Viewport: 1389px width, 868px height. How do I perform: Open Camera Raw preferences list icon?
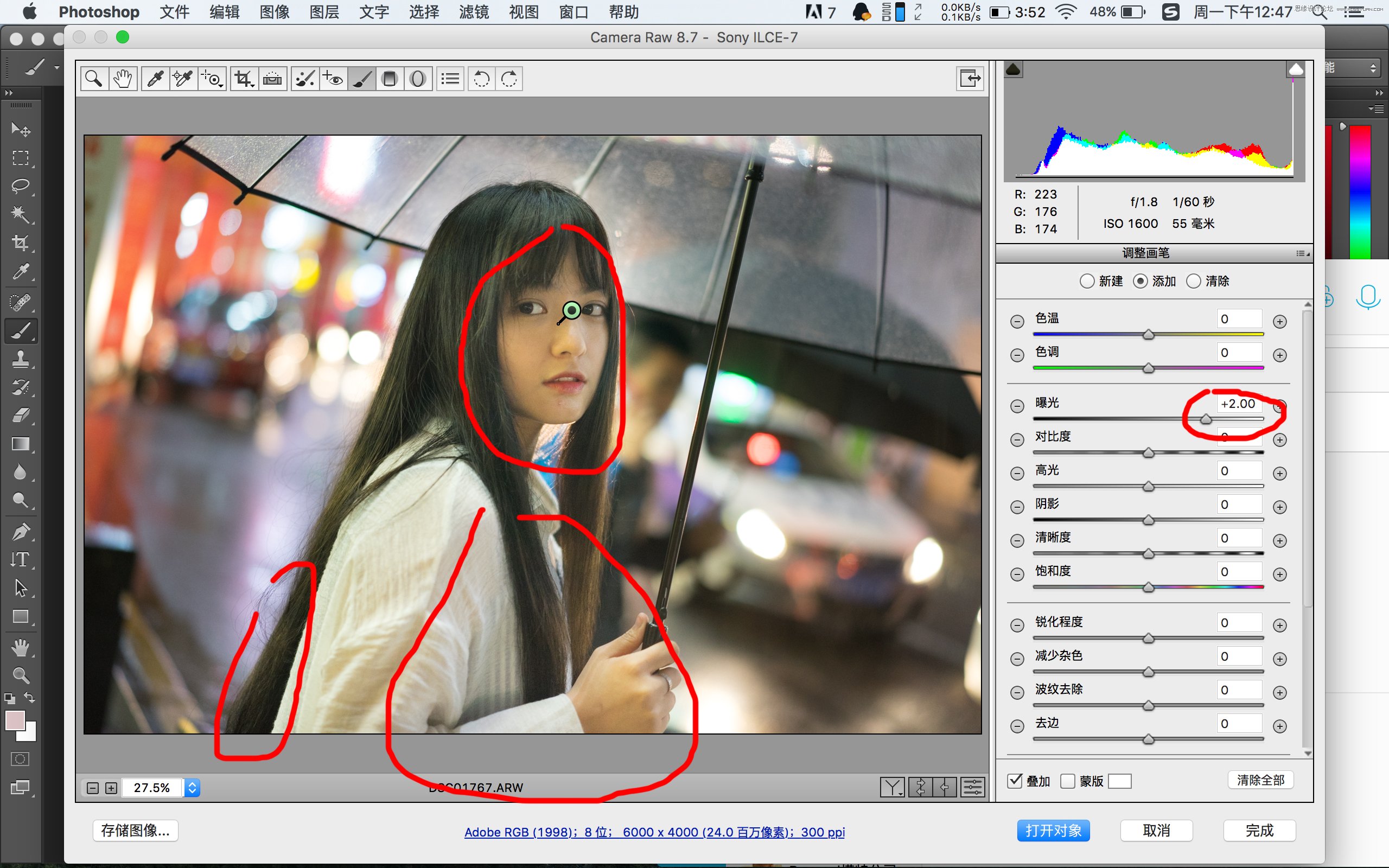[x=450, y=79]
